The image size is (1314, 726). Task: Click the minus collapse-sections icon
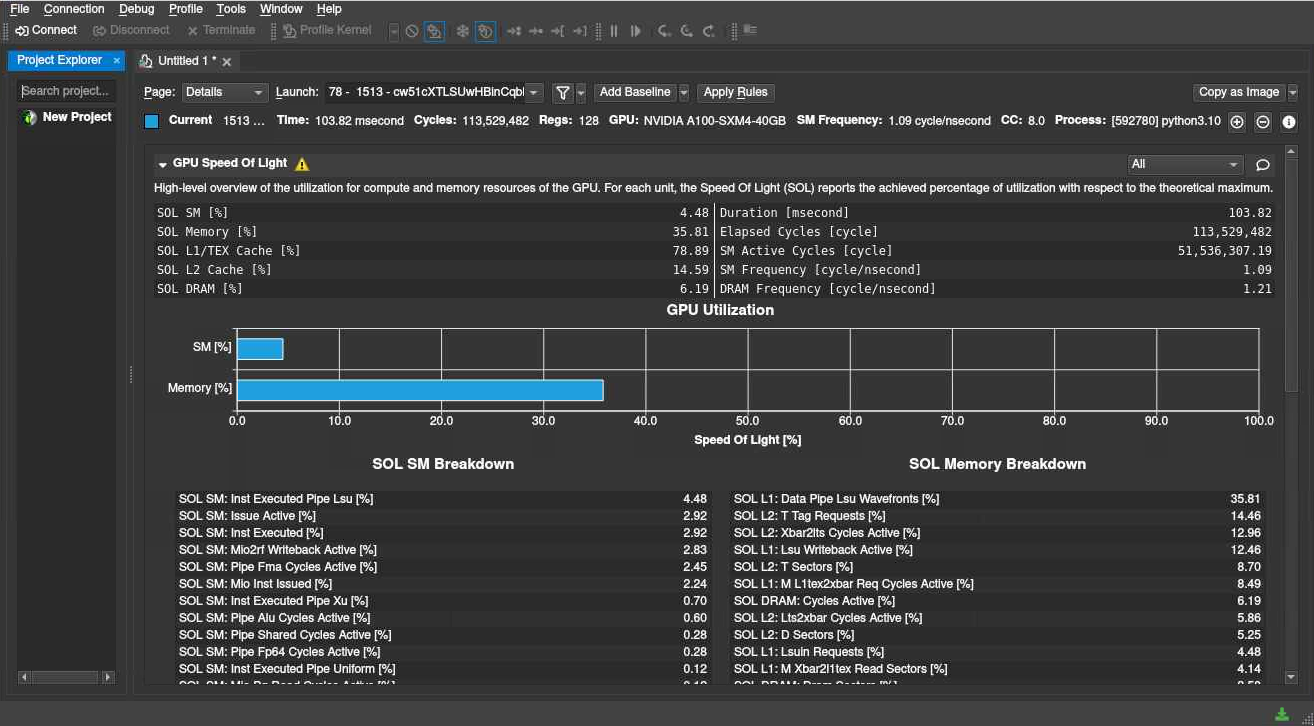click(1263, 122)
